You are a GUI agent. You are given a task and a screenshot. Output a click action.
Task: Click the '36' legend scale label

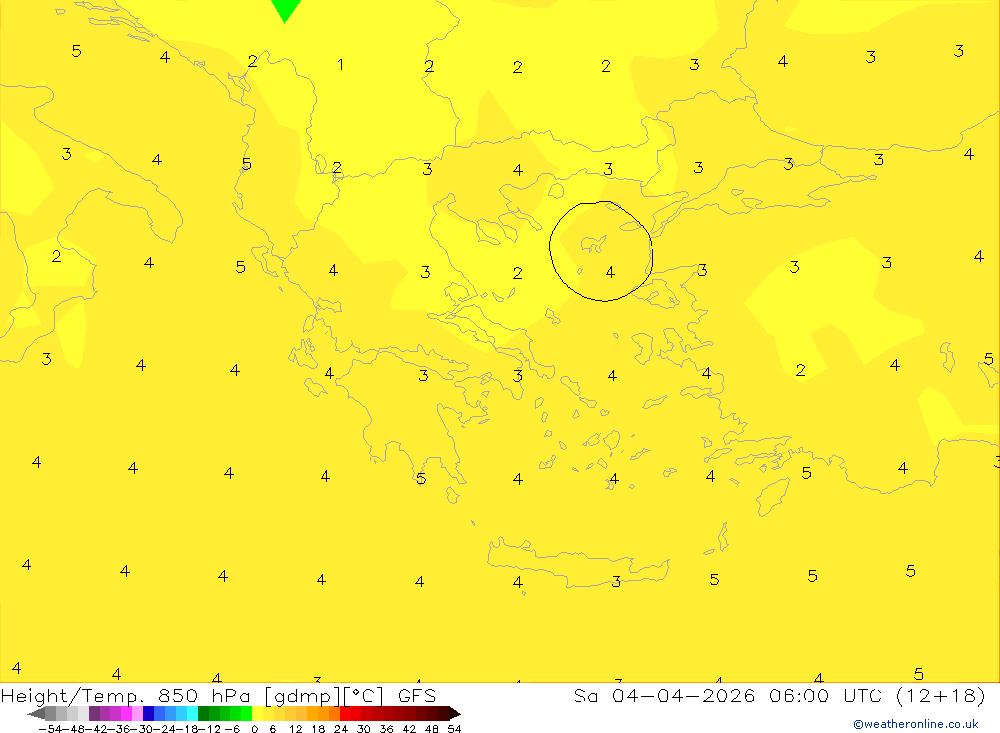coord(386,729)
